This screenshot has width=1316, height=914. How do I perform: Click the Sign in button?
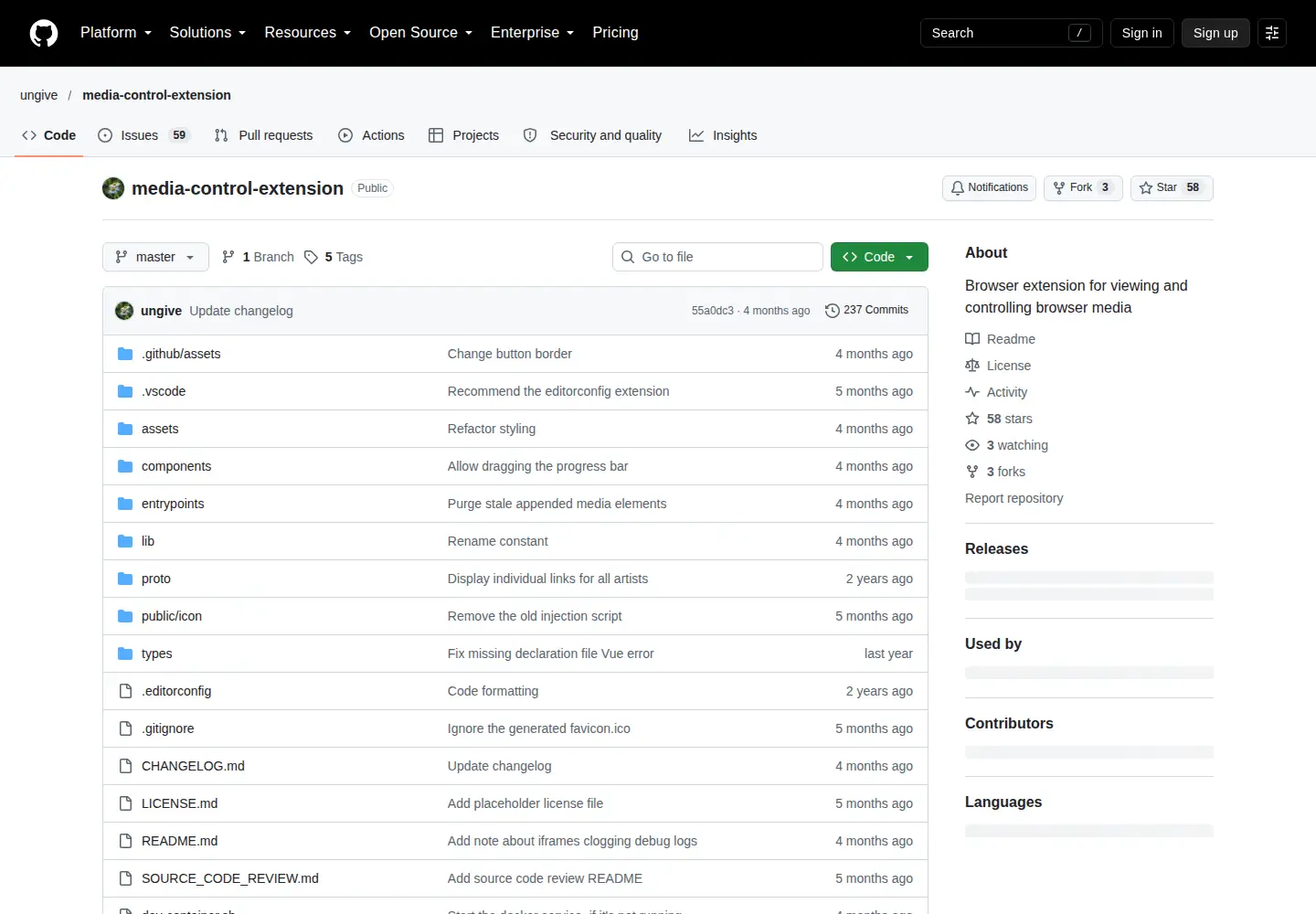(x=1142, y=33)
